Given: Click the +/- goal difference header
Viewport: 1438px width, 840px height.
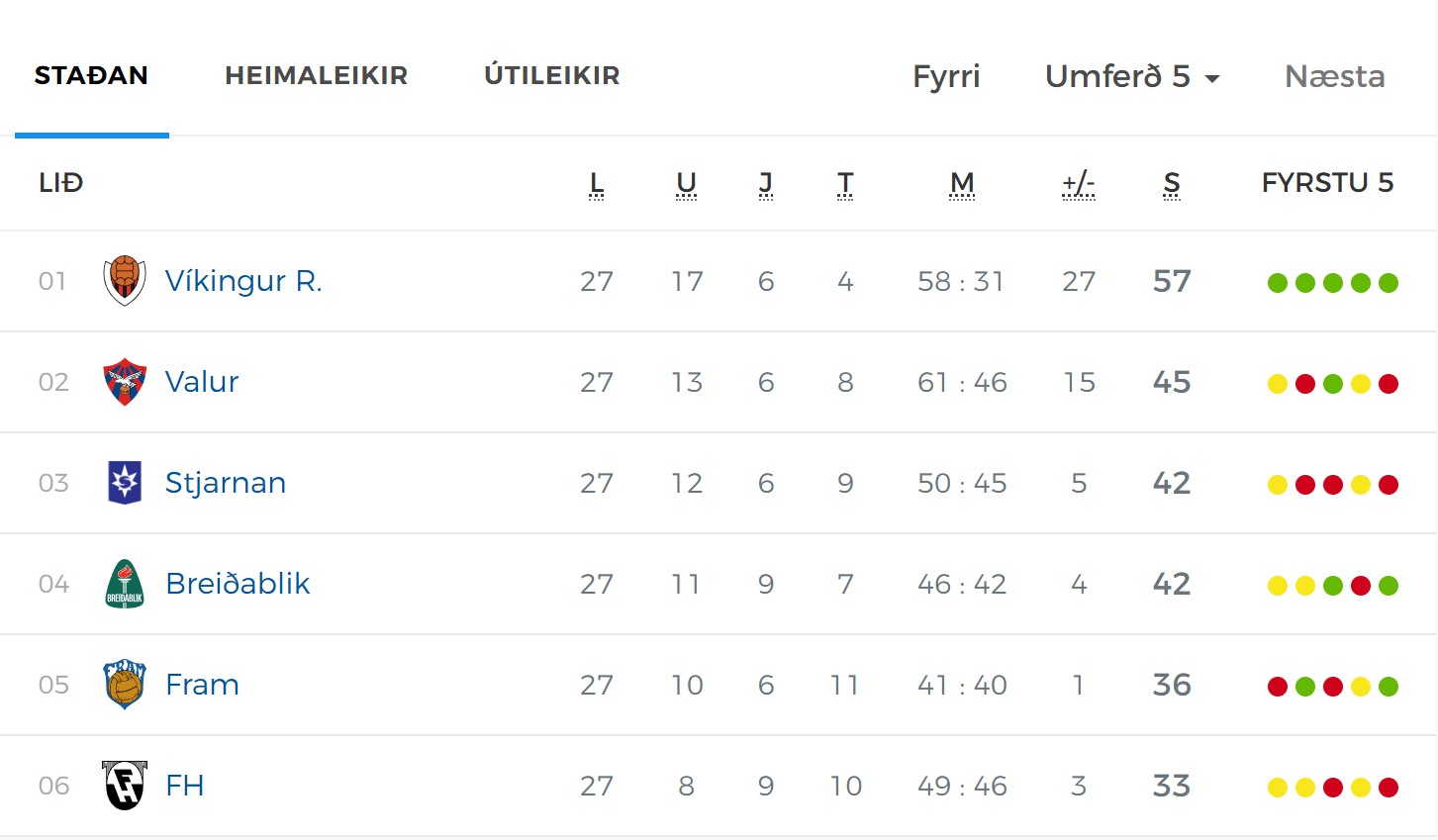Looking at the screenshot, I should pyautogui.click(x=1078, y=183).
